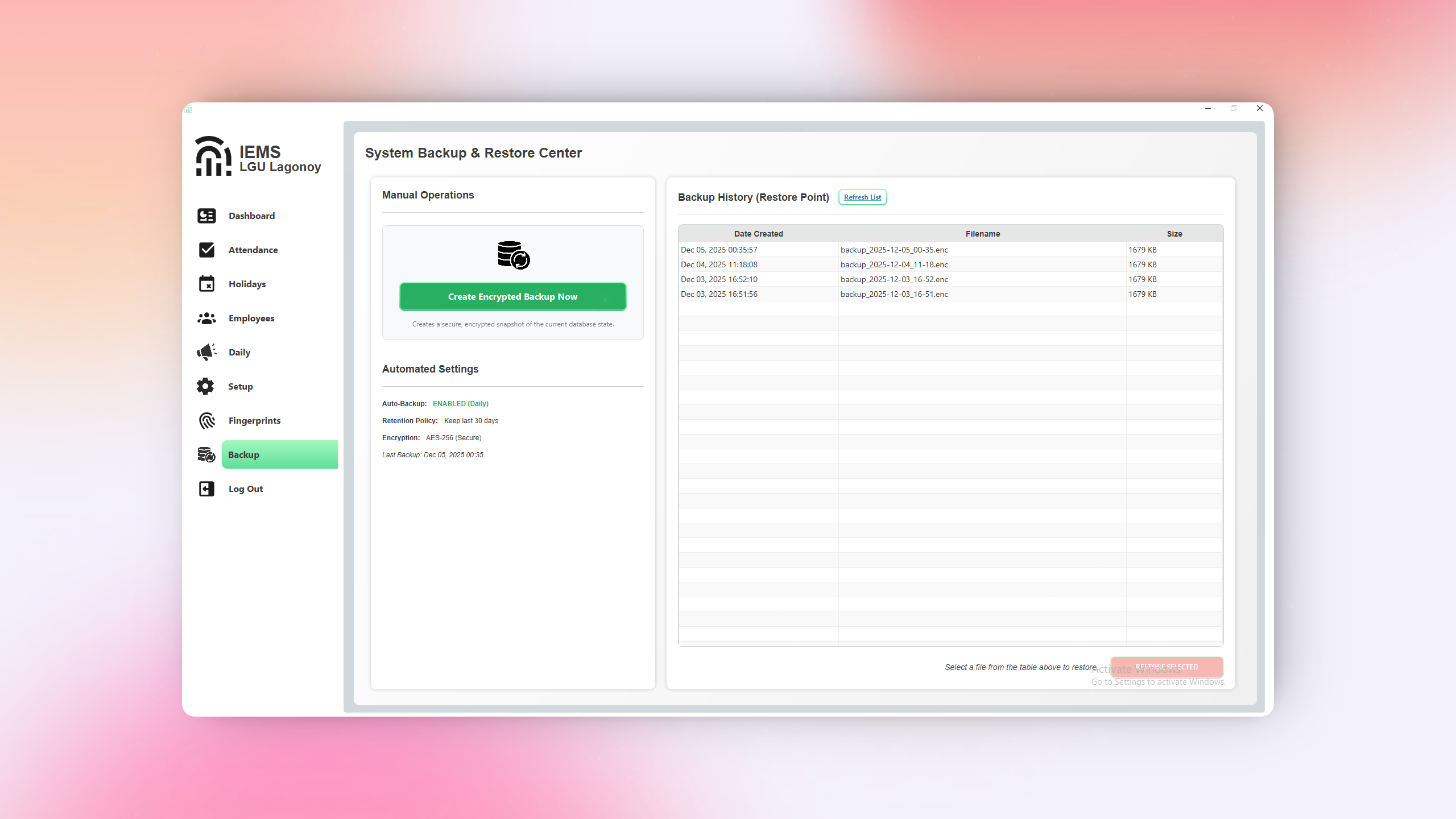Click the Manual Operations heading
1456x819 pixels.
[x=428, y=195]
